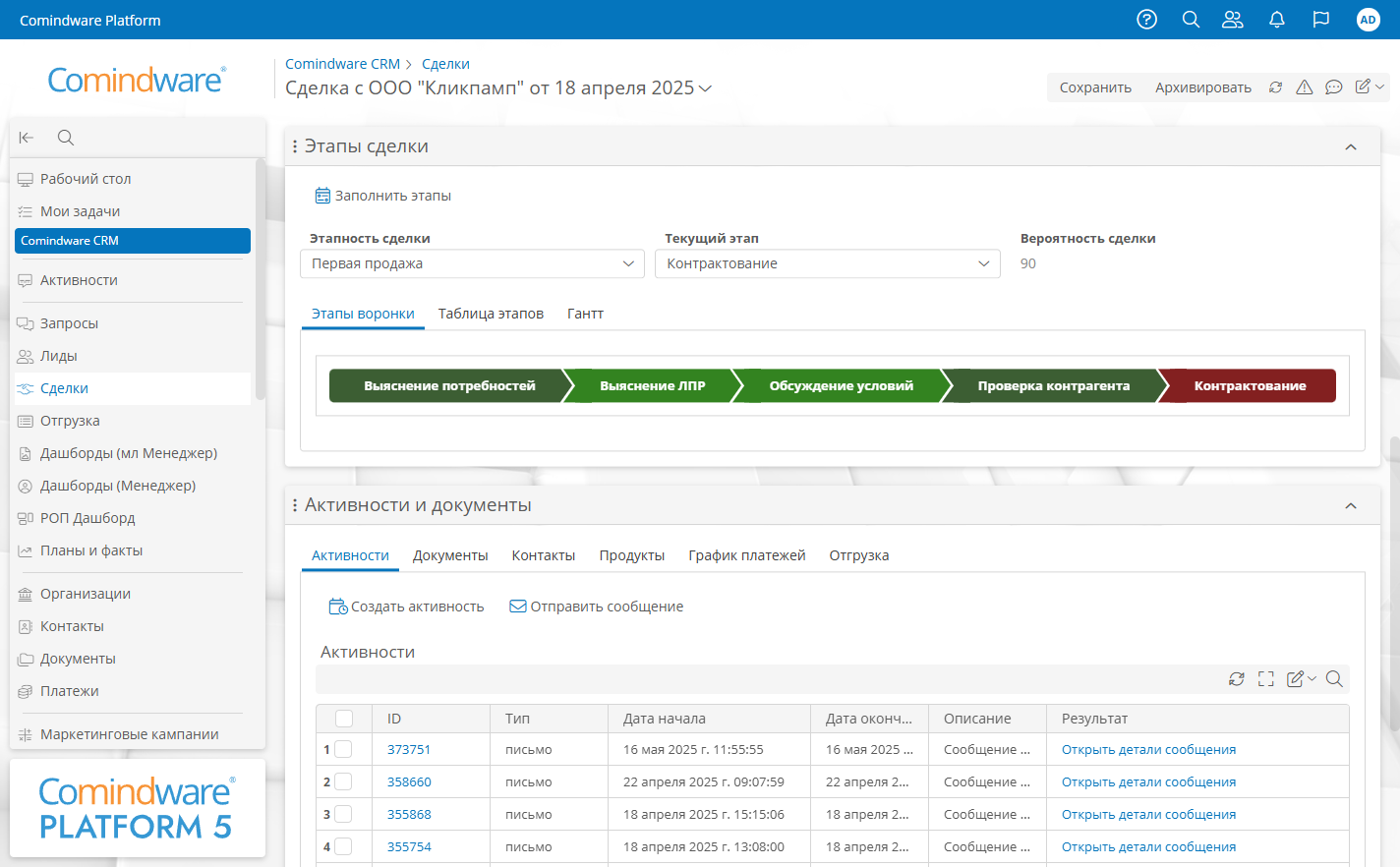Select the red Контрактование funnel stage
The width and height of the screenshot is (1400, 867).
[x=1249, y=386]
